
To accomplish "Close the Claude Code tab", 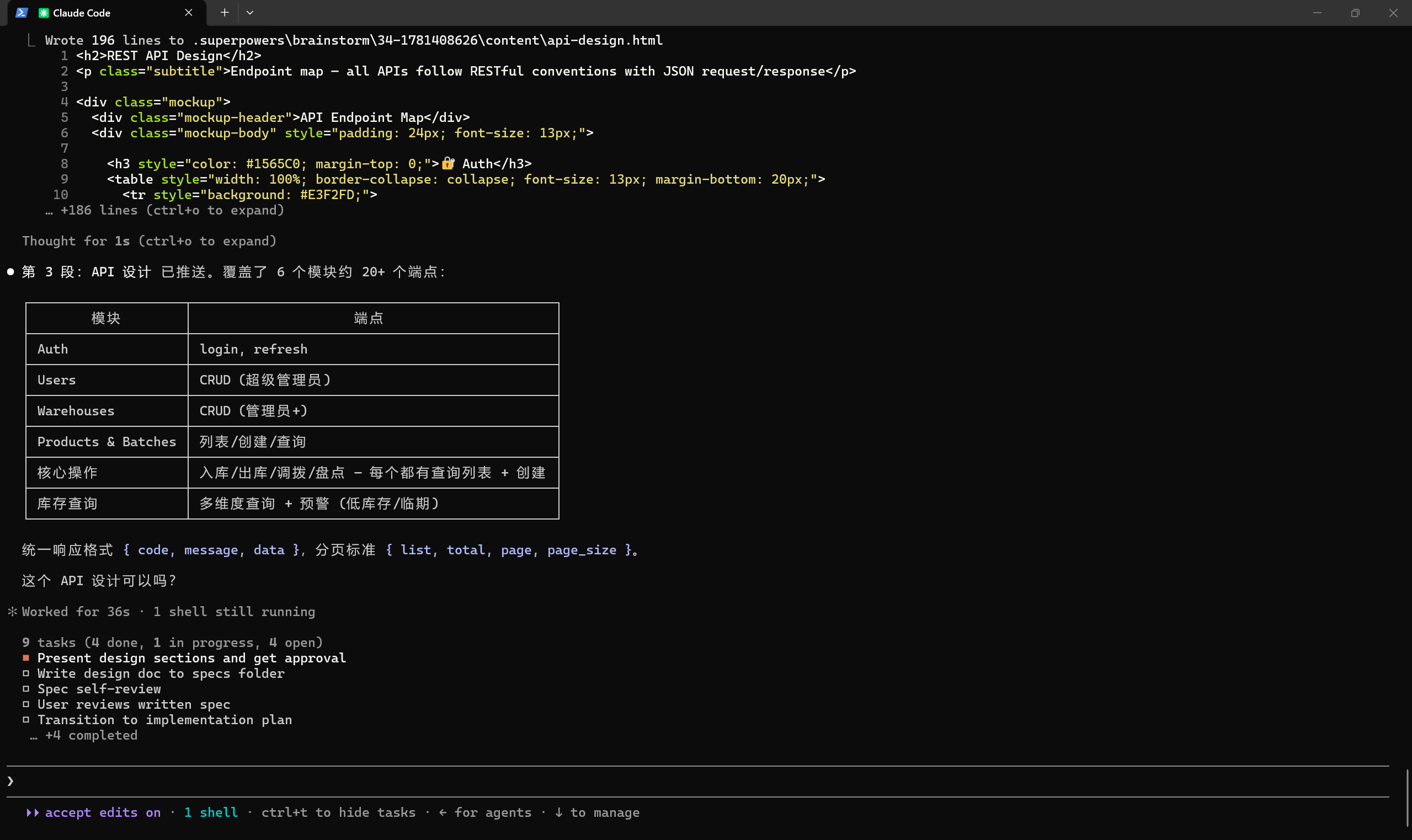I will coord(189,13).
